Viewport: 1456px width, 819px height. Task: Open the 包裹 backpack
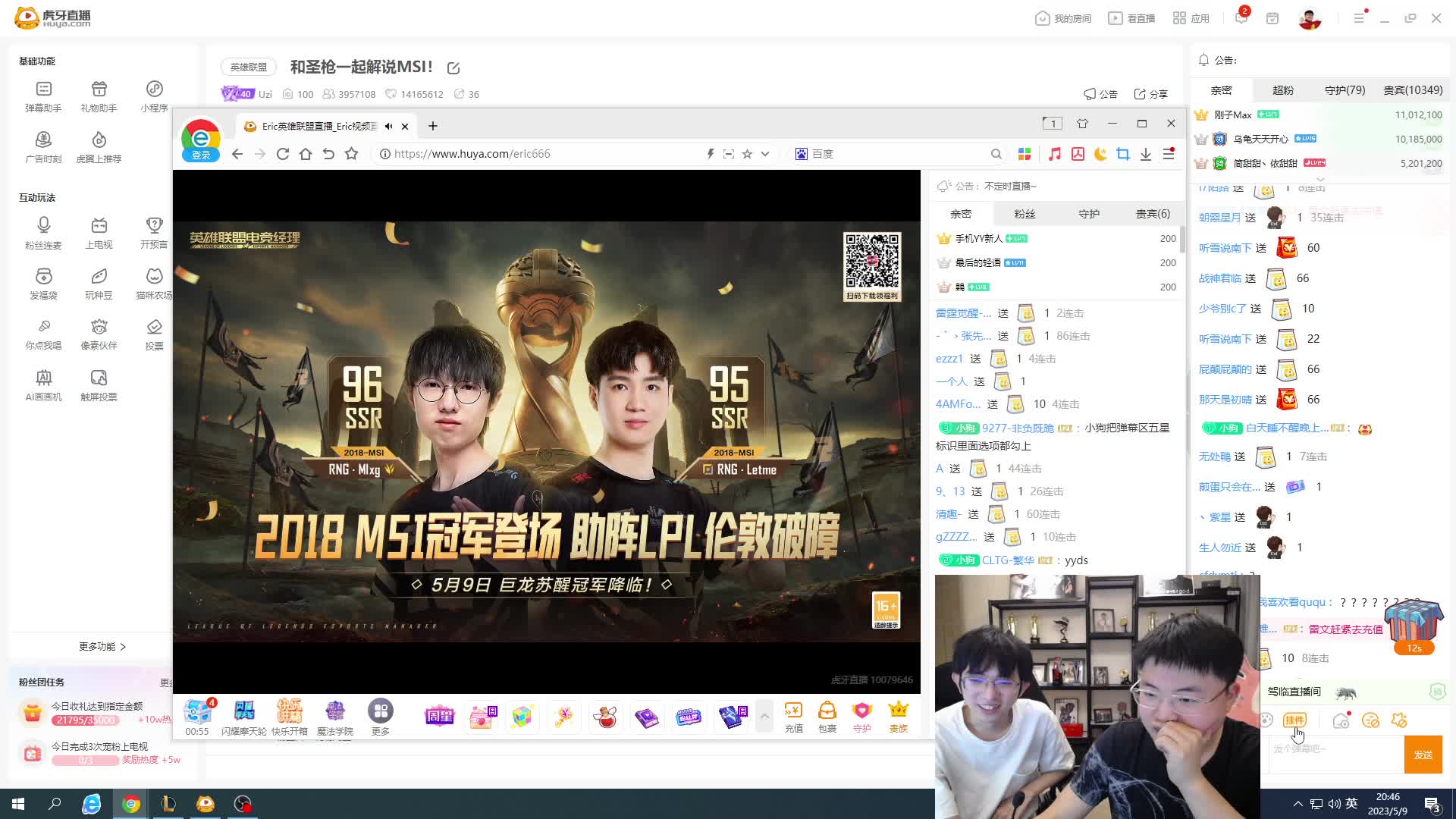pyautogui.click(x=827, y=715)
